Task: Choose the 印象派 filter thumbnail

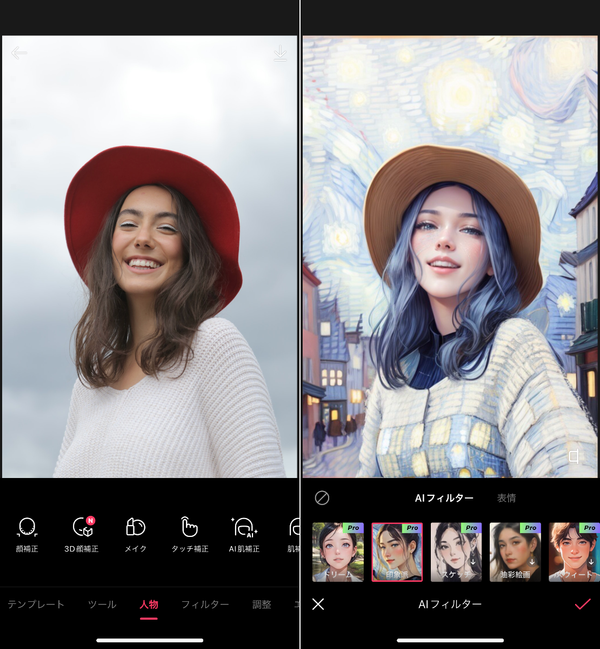Action: (x=397, y=552)
